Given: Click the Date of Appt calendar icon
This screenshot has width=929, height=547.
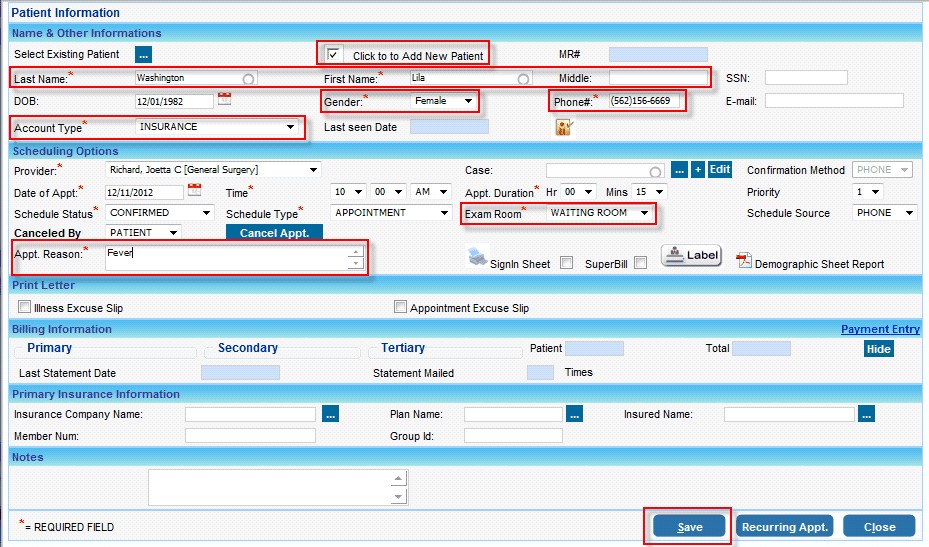Looking at the screenshot, I should [x=194, y=190].
